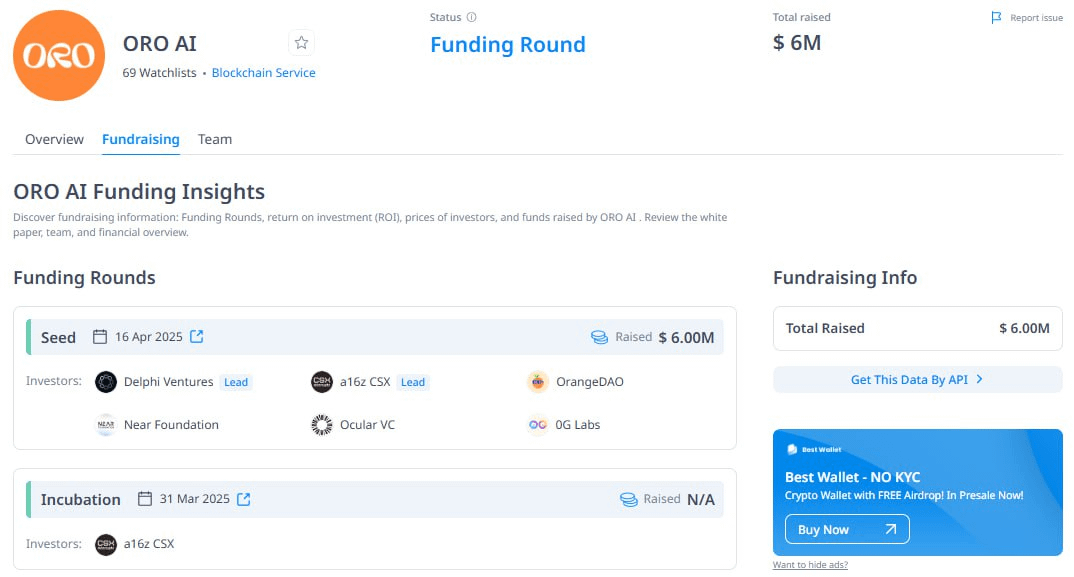Click the Report issue flag icon
1074x577 pixels.
(x=997, y=17)
